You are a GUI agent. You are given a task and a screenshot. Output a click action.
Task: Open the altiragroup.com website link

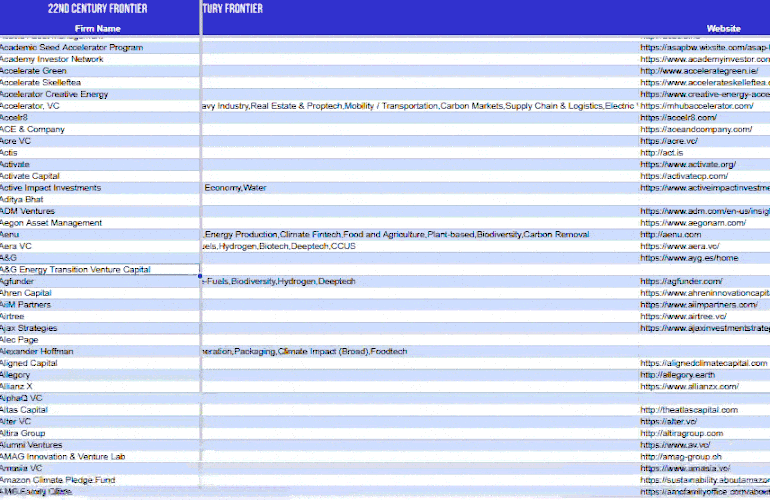[682, 434]
